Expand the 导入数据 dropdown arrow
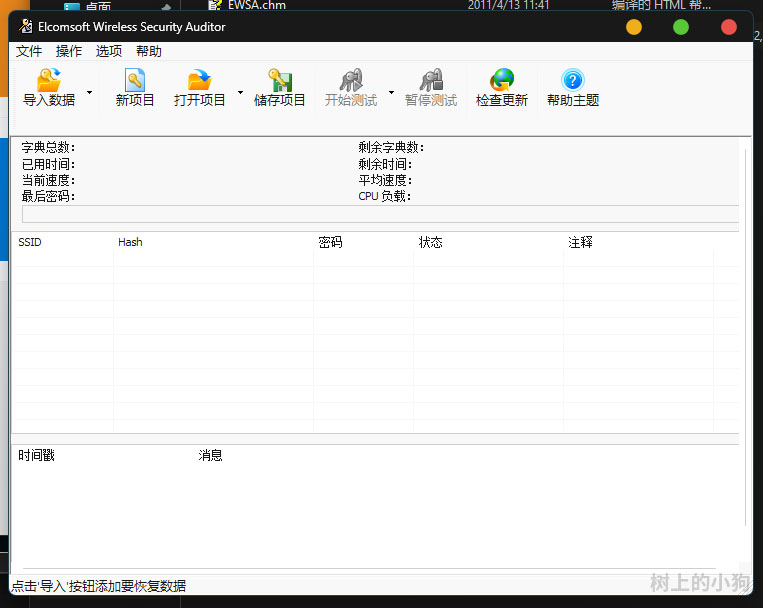The width and height of the screenshot is (763, 608). tap(90, 92)
